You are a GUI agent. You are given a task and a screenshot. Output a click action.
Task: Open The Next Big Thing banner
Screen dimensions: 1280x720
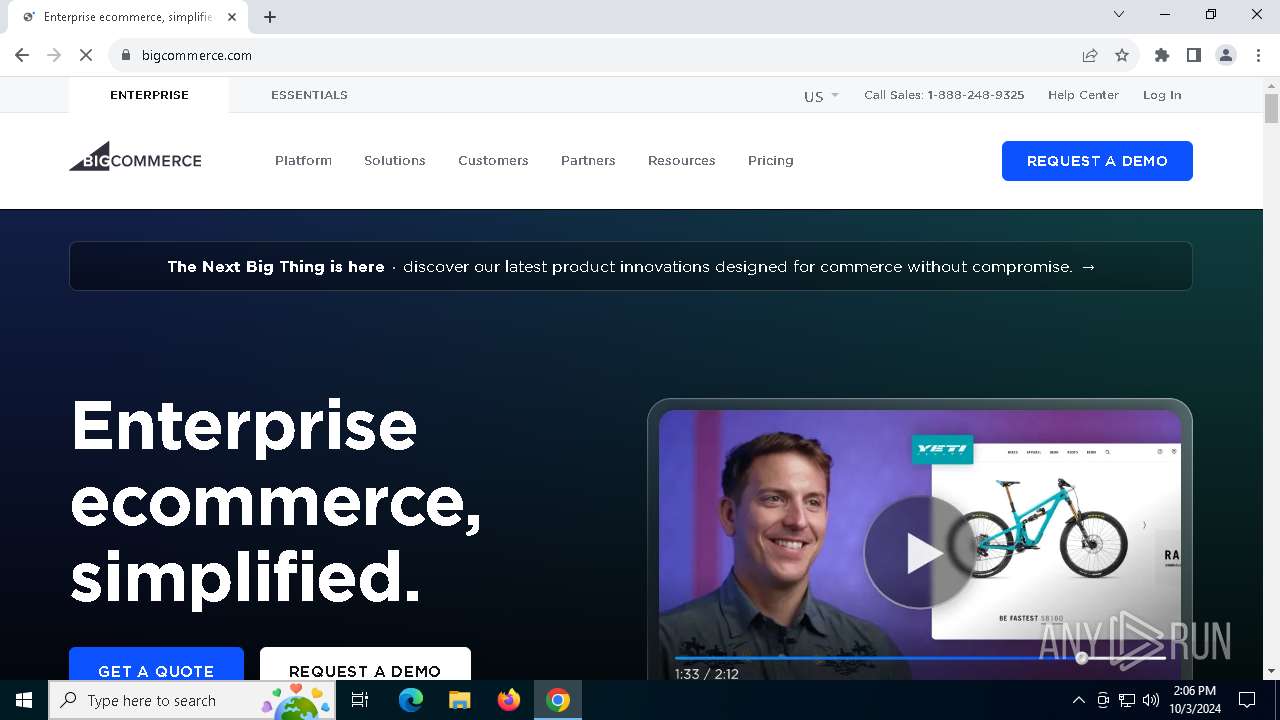[x=631, y=266]
